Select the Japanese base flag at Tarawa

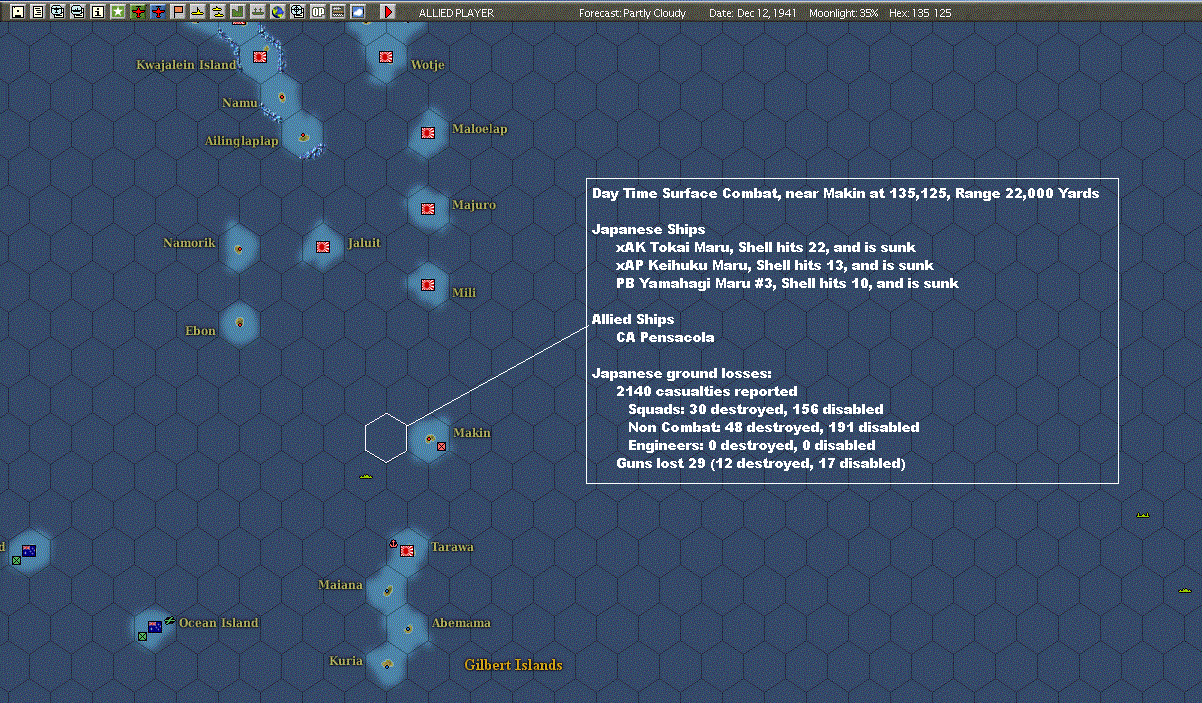pos(407,551)
